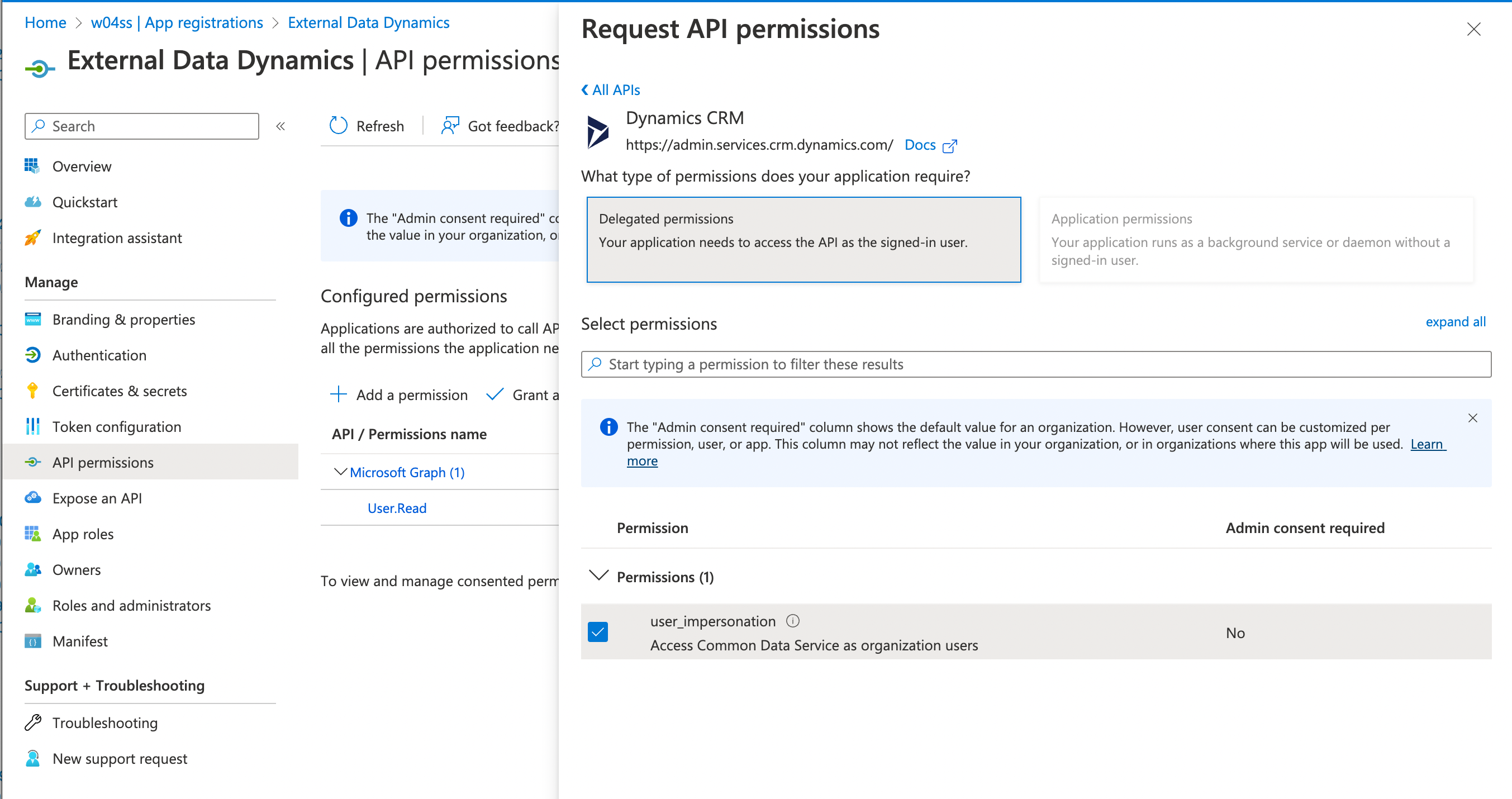This screenshot has width=1512, height=799.
Task: Click the permission filter search field
Action: point(1035,364)
